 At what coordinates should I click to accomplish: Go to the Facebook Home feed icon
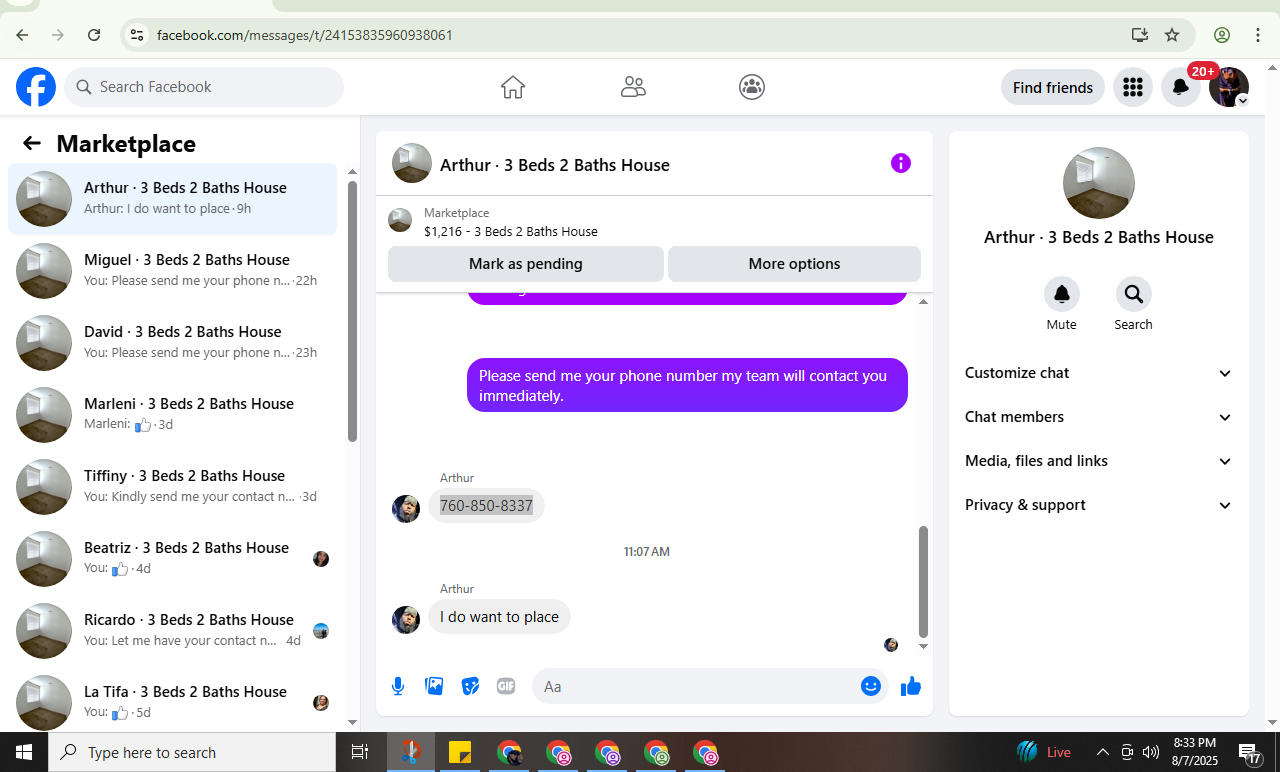click(x=513, y=87)
